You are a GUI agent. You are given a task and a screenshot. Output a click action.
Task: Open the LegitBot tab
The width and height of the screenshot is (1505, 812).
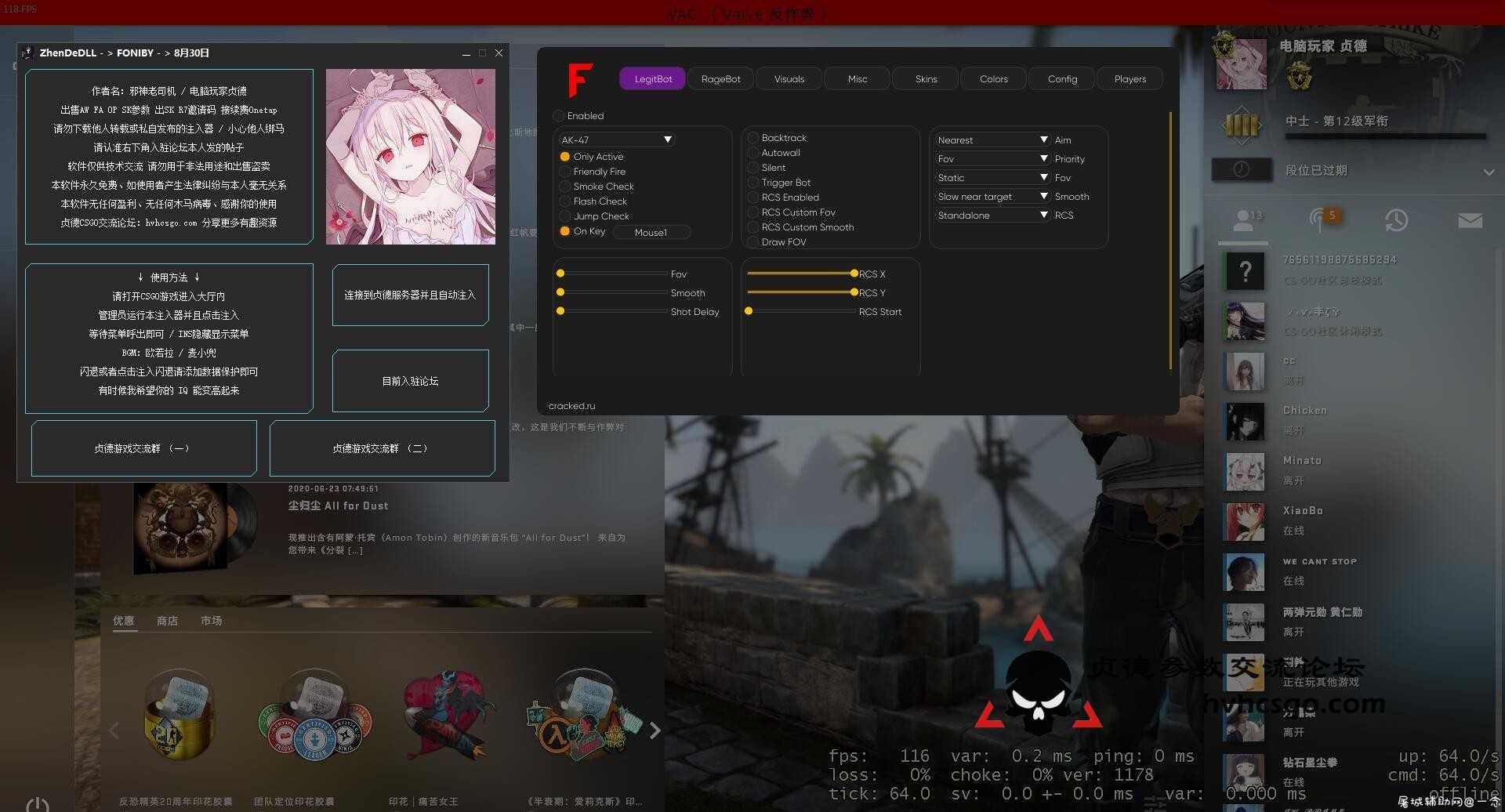(x=653, y=79)
